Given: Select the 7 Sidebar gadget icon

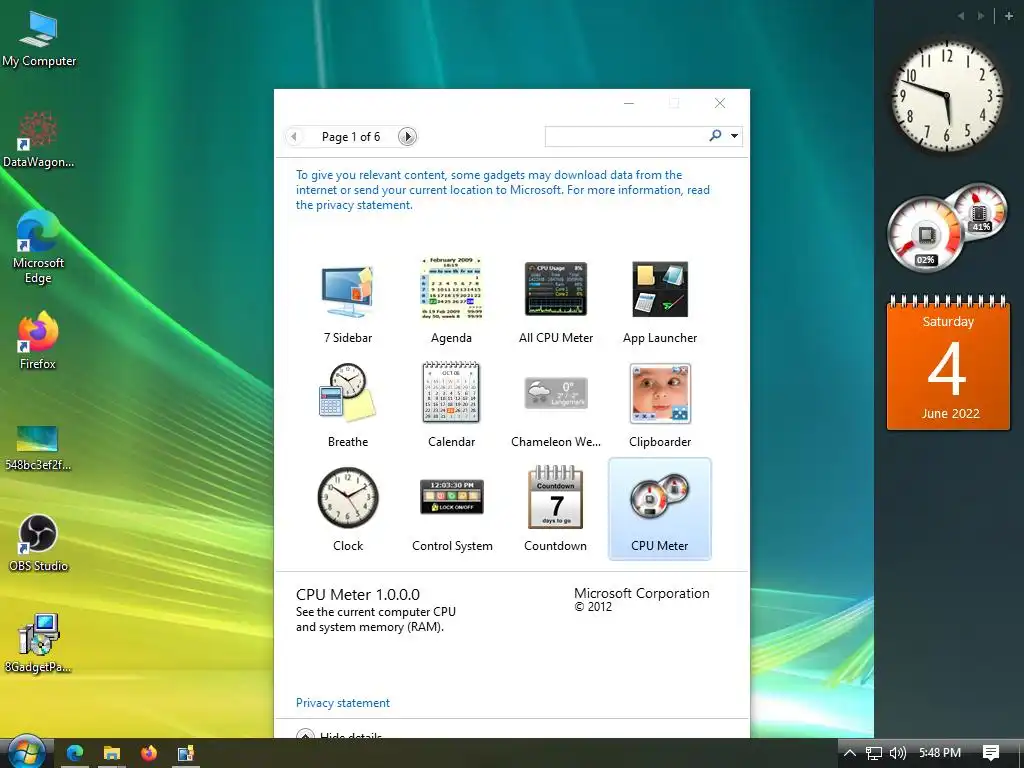Looking at the screenshot, I should (x=347, y=291).
